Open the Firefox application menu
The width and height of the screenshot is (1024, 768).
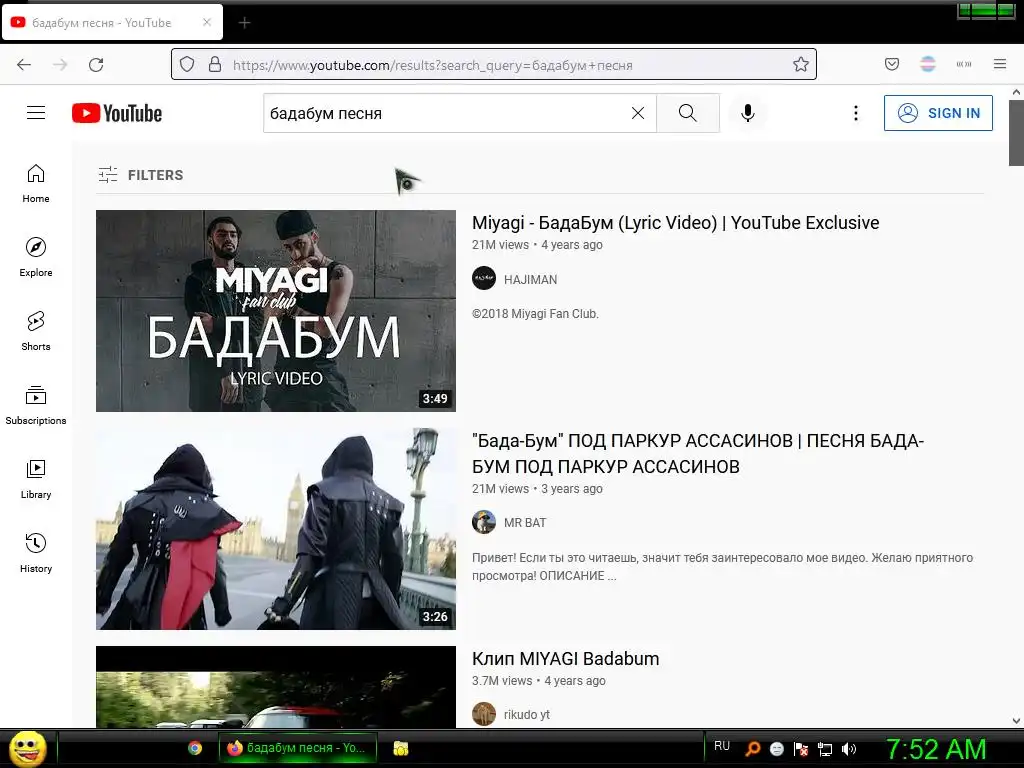click(x=1000, y=64)
